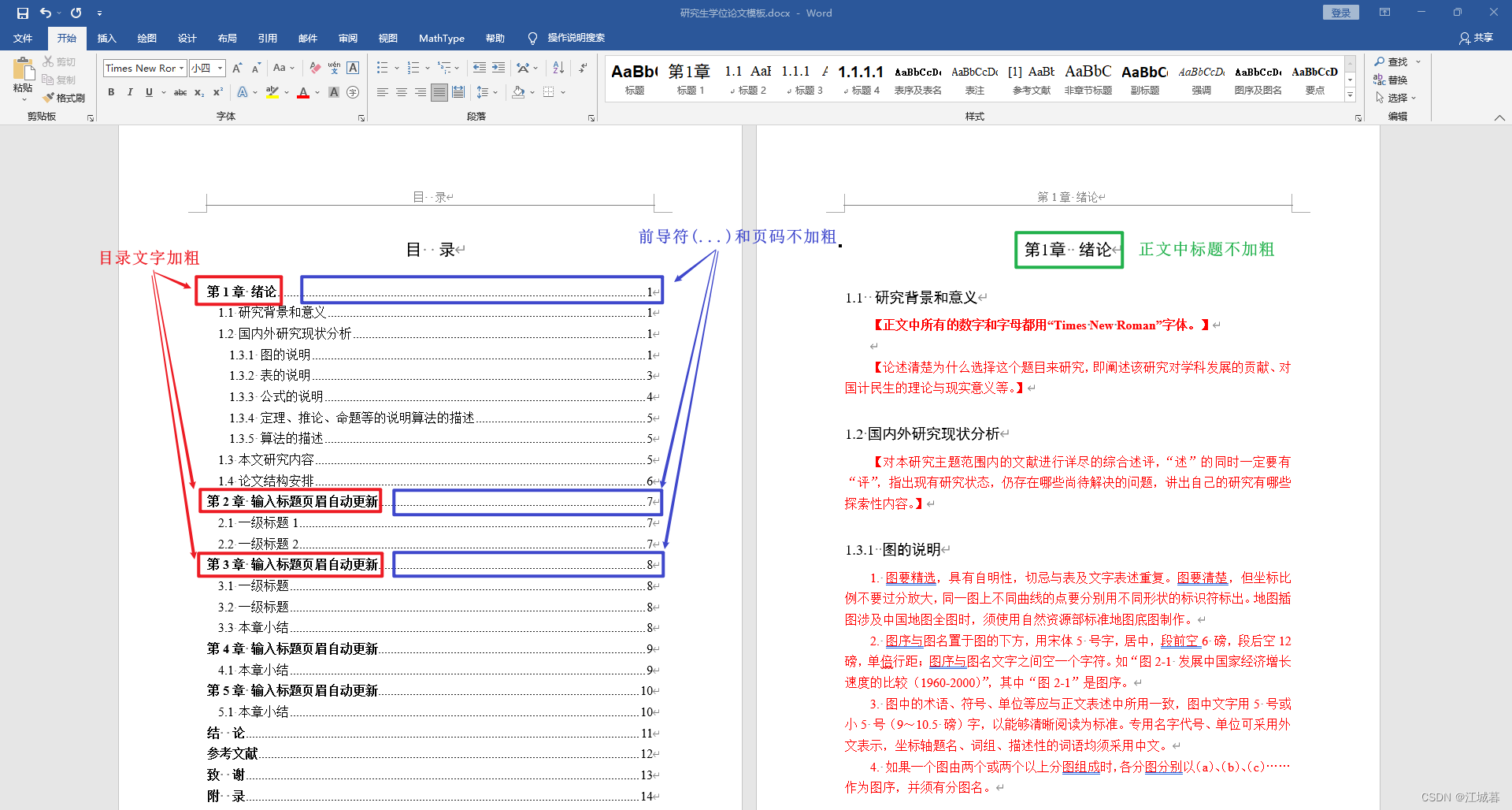Image resolution: width=1512 pixels, height=810 pixels.
Task: Expand the styles gallery more button
Action: (x=1350, y=95)
